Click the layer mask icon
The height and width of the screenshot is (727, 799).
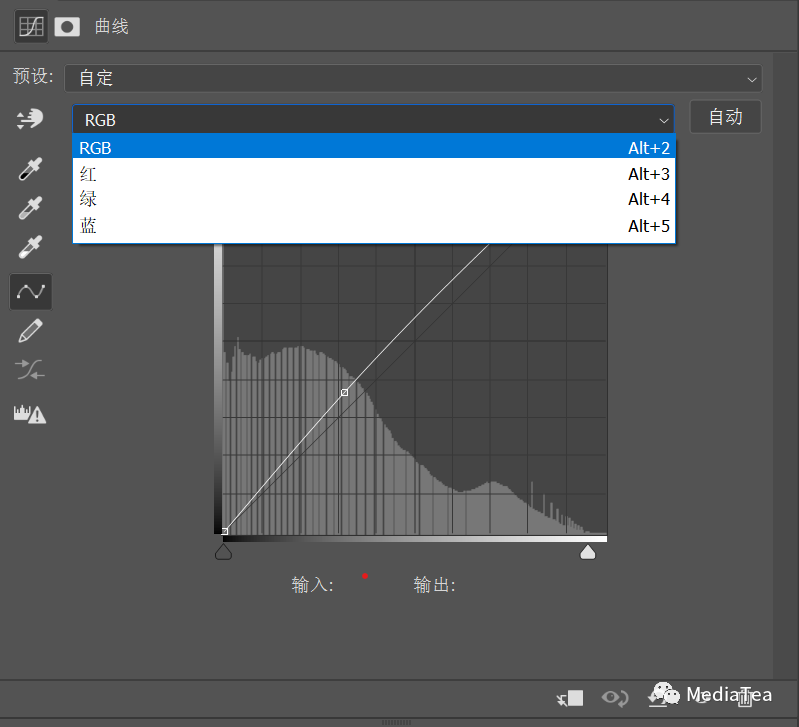tap(67, 26)
